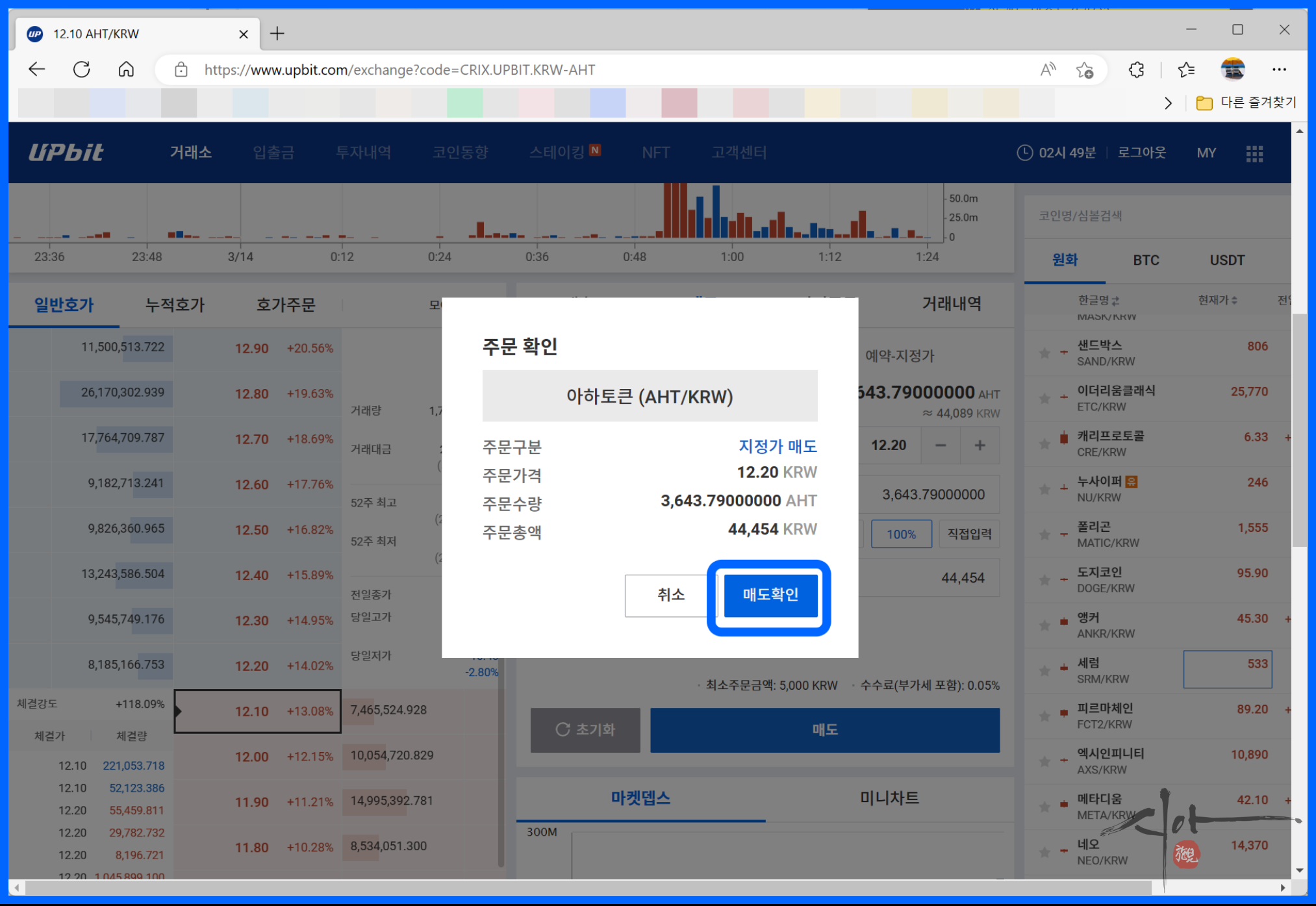Click the browser refresh icon
This screenshot has height=906, width=1316.
pos(81,69)
